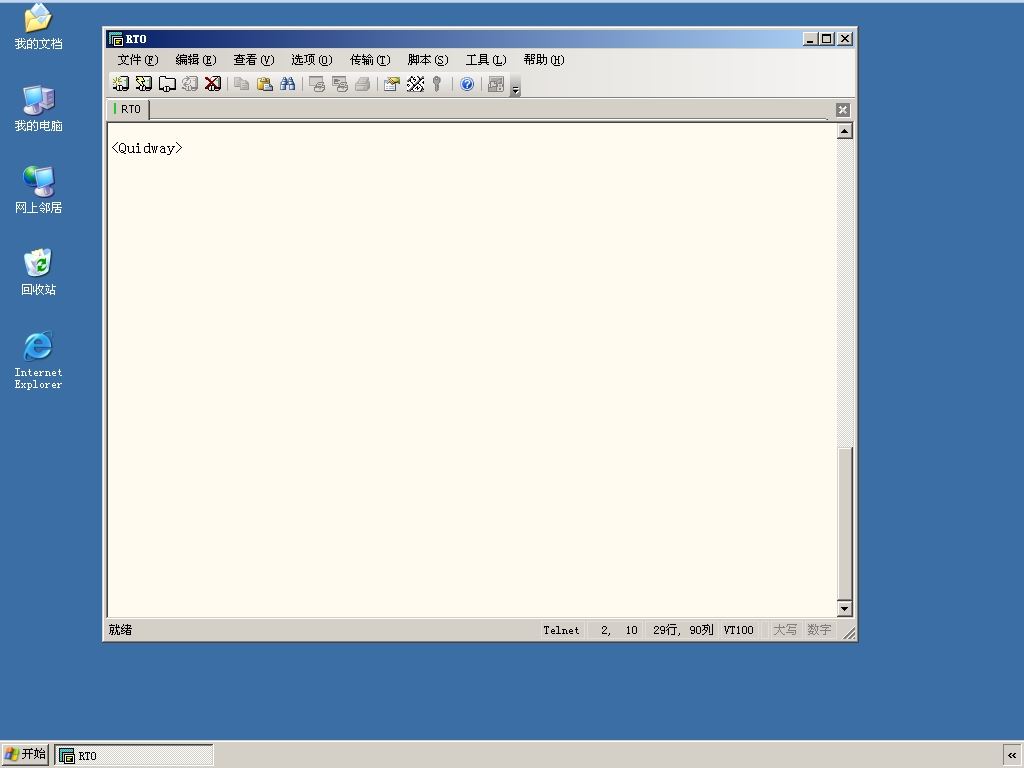This screenshot has height=768, width=1024.
Task: Open the 工具(L) menu
Action: click(x=486, y=60)
